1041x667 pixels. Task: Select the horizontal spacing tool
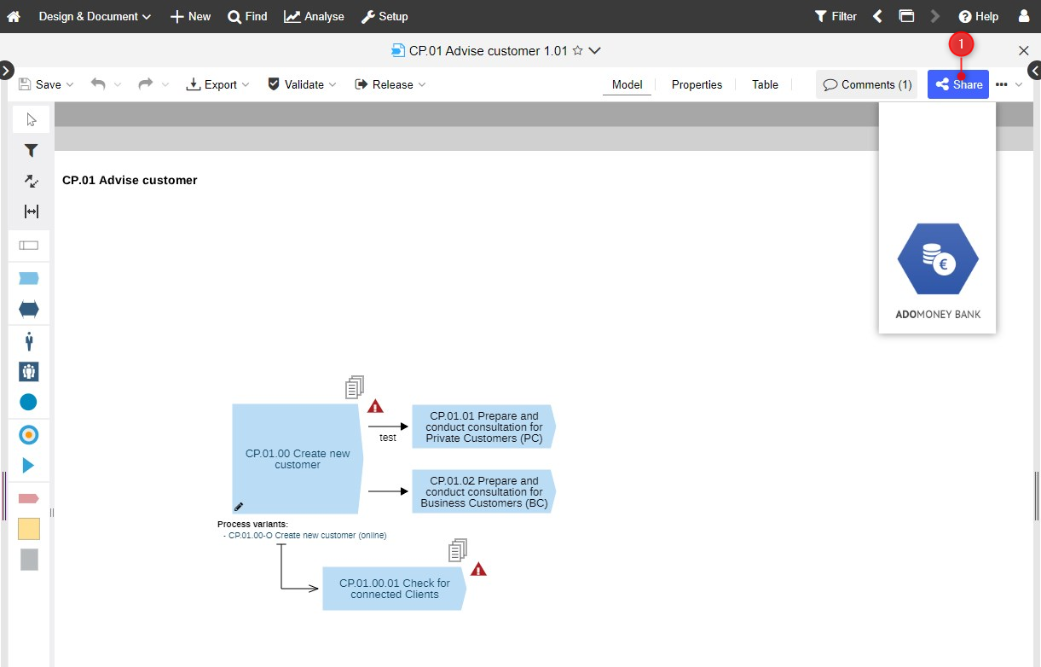tap(31, 211)
